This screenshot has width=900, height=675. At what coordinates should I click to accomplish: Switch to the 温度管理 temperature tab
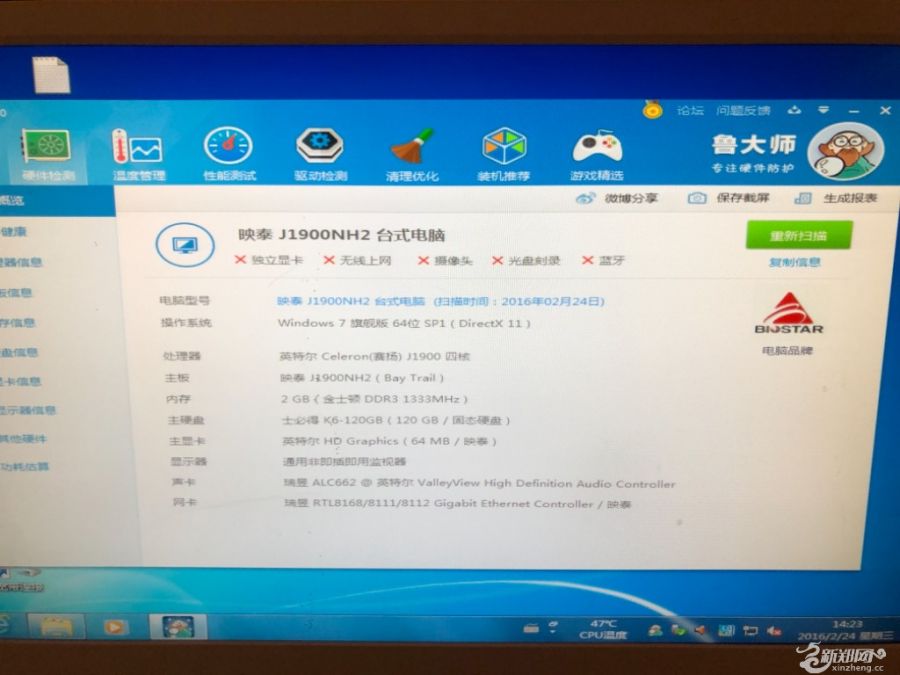138,154
